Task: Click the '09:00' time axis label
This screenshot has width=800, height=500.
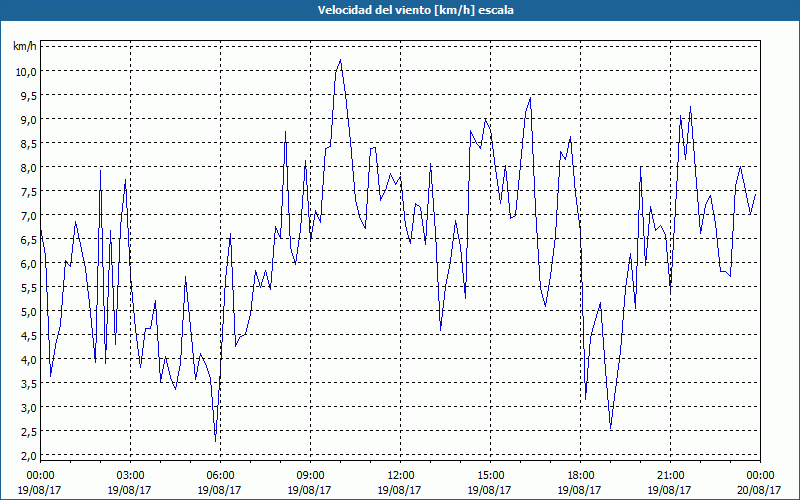Action: click(x=310, y=476)
